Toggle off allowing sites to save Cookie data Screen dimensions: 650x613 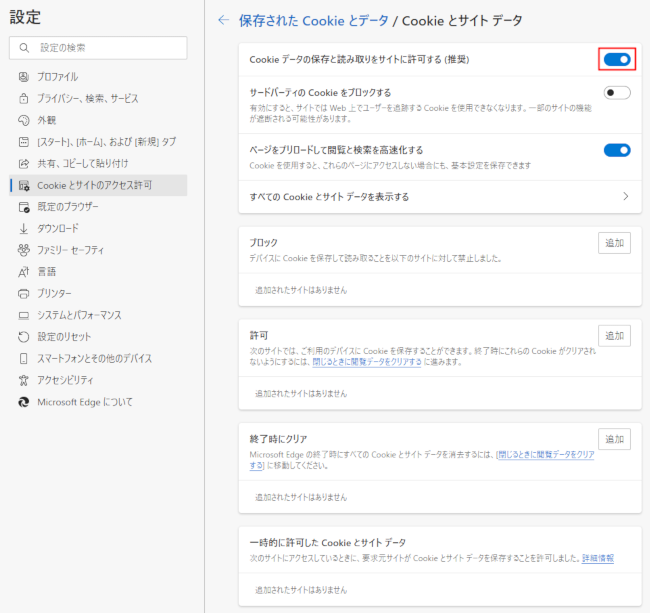point(617,60)
